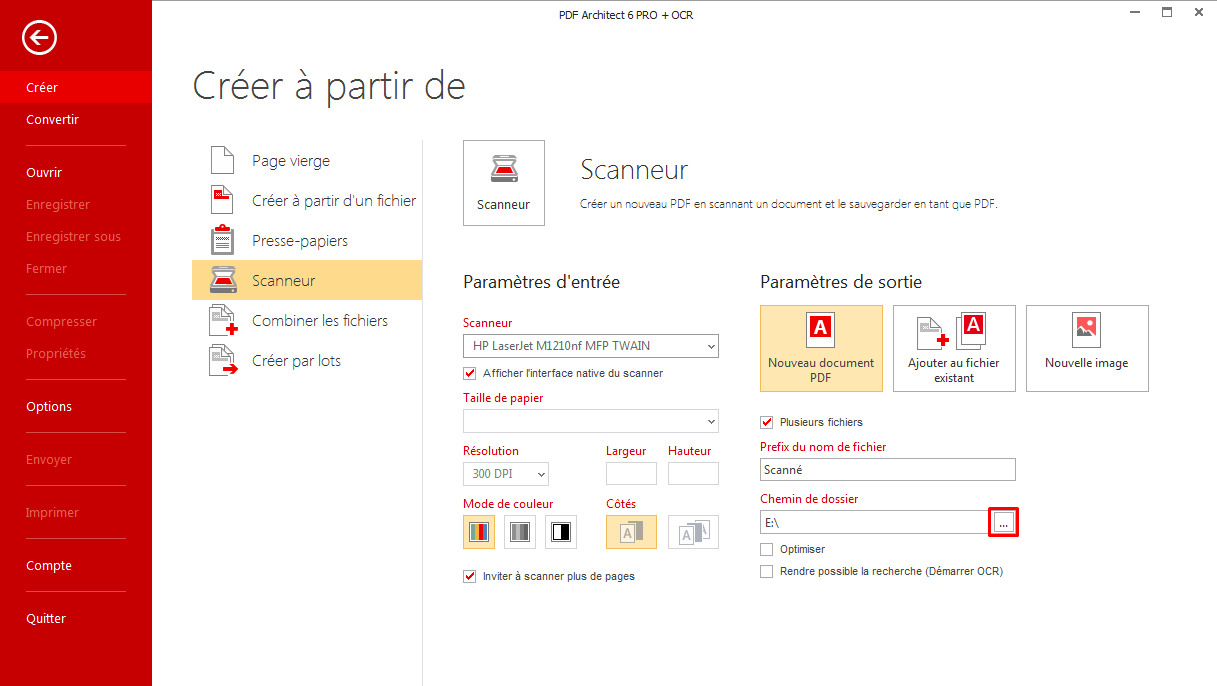Enable Rendre possible la recherche OCR
Image resolution: width=1217 pixels, height=686 pixels.
pyautogui.click(x=767, y=571)
